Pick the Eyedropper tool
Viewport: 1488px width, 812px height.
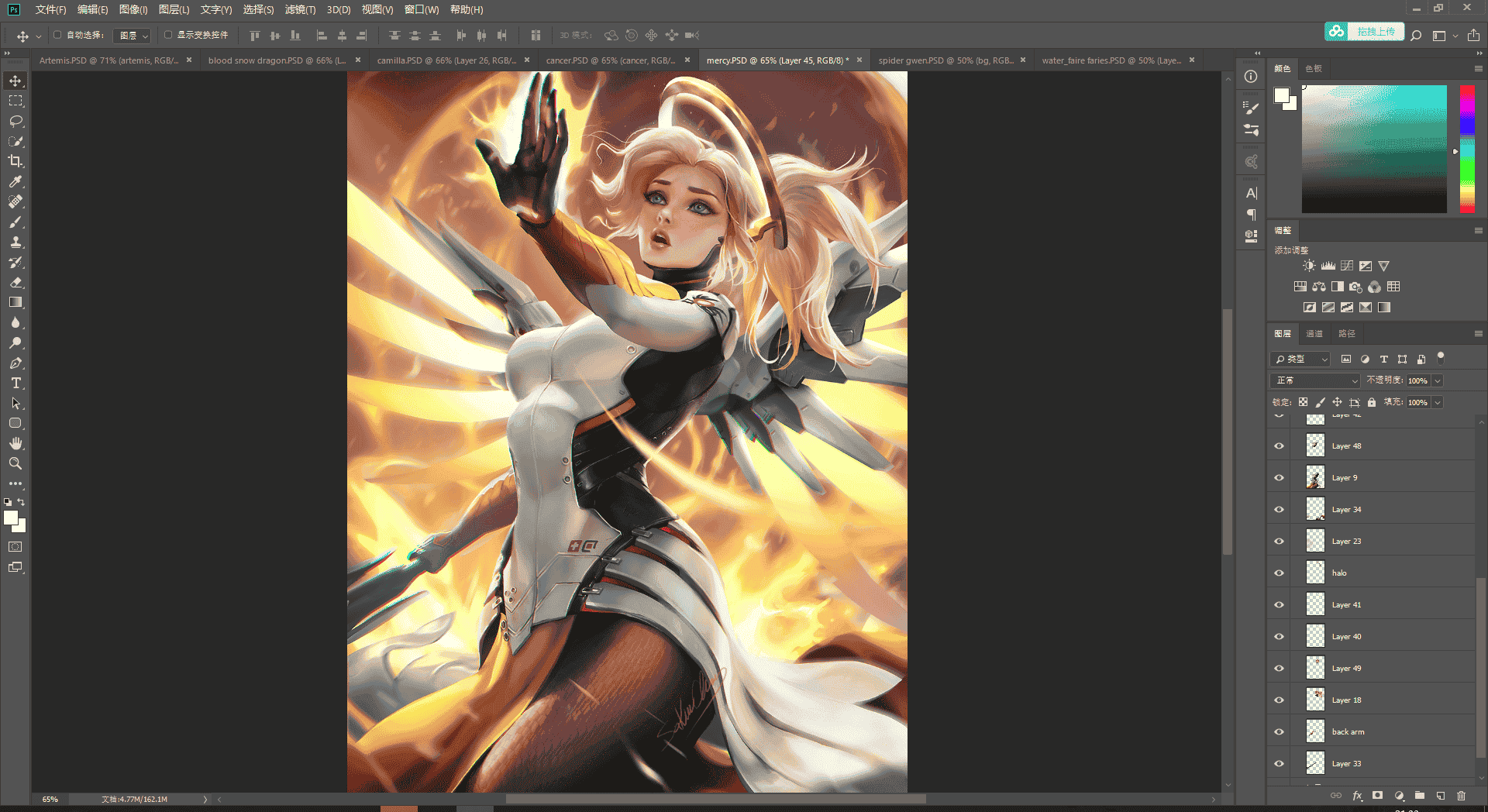(x=15, y=181)
